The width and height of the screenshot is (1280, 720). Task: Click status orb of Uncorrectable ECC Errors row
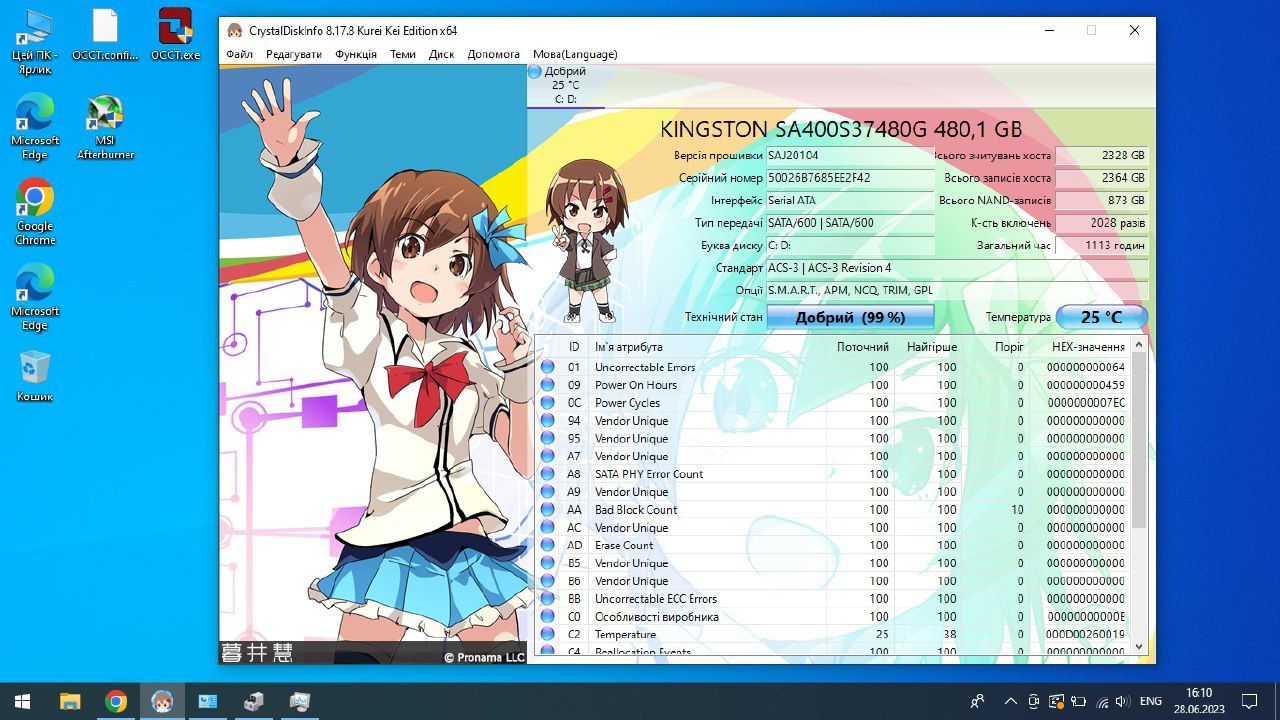(547, 599)
